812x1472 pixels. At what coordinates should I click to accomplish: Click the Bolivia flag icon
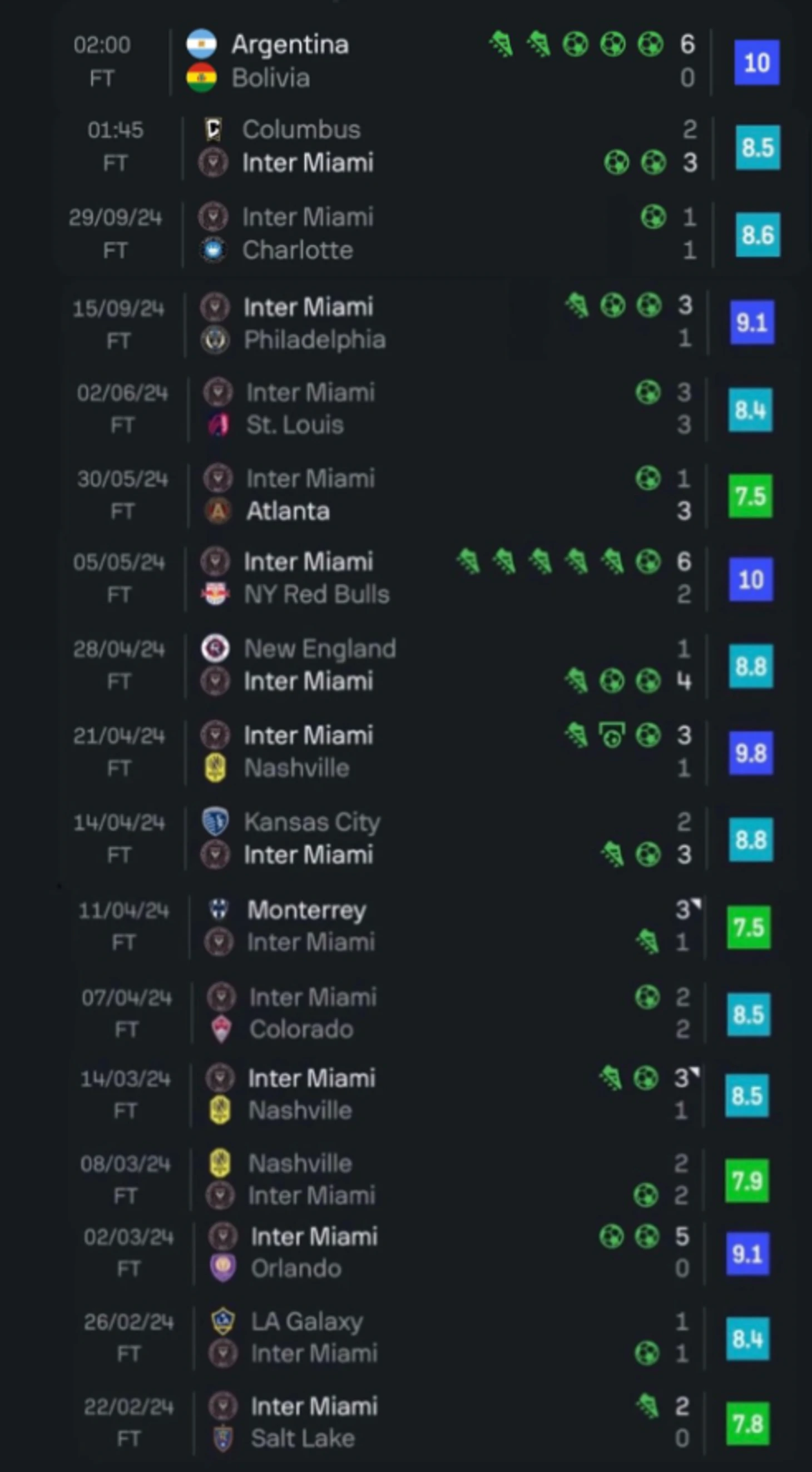tap(201, 78)
